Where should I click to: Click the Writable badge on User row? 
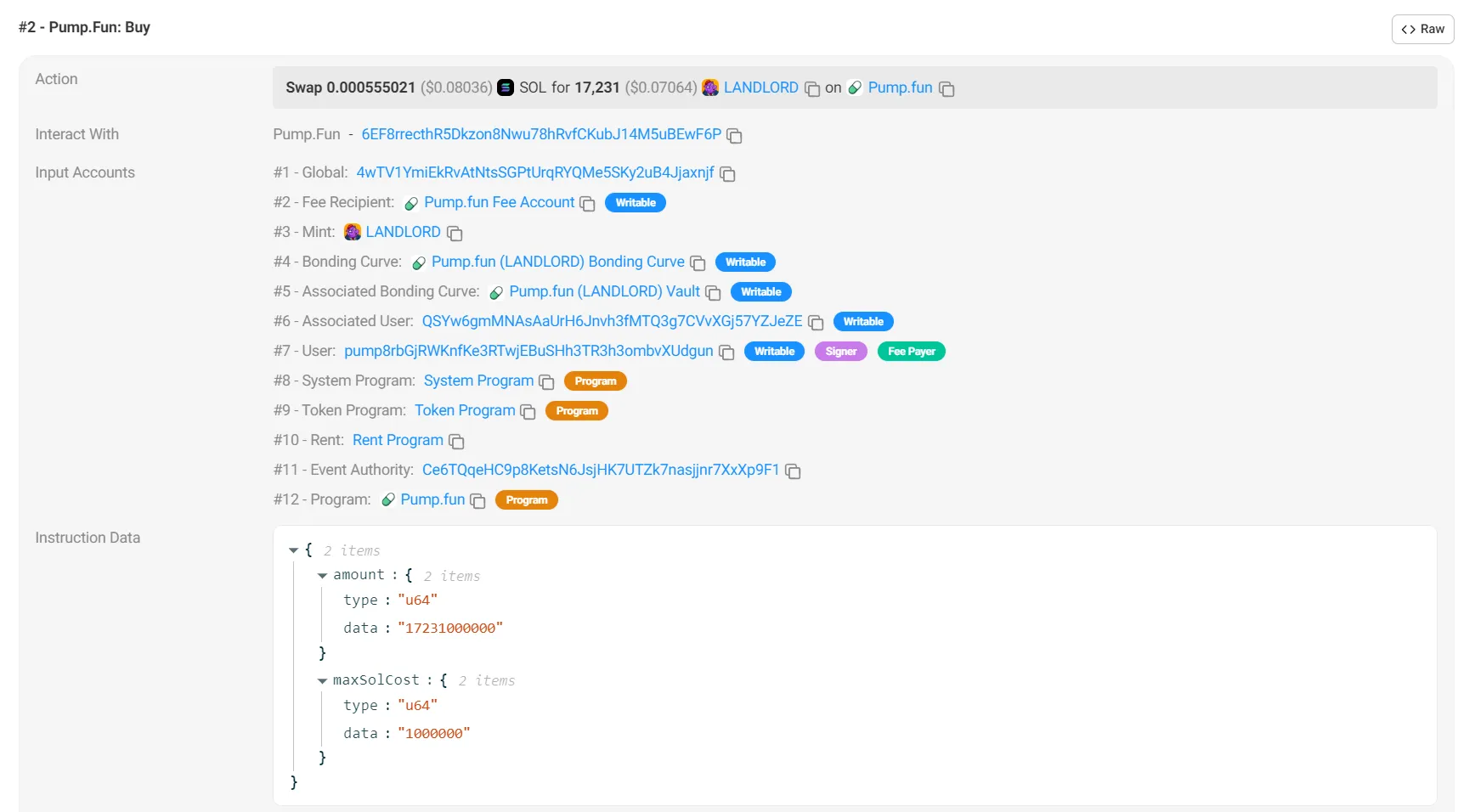774,352
